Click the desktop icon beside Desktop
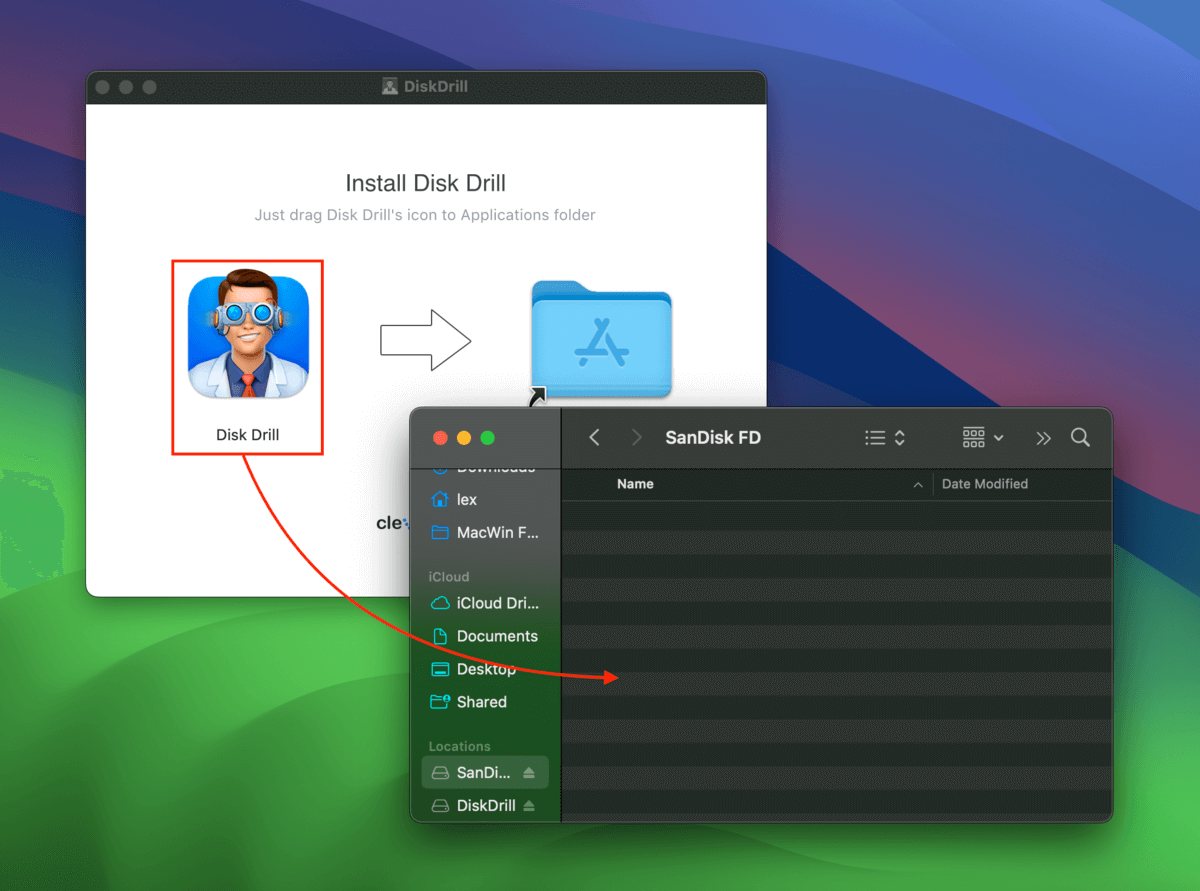This screenshot has width=1200, height=891. tap(439, 670)
